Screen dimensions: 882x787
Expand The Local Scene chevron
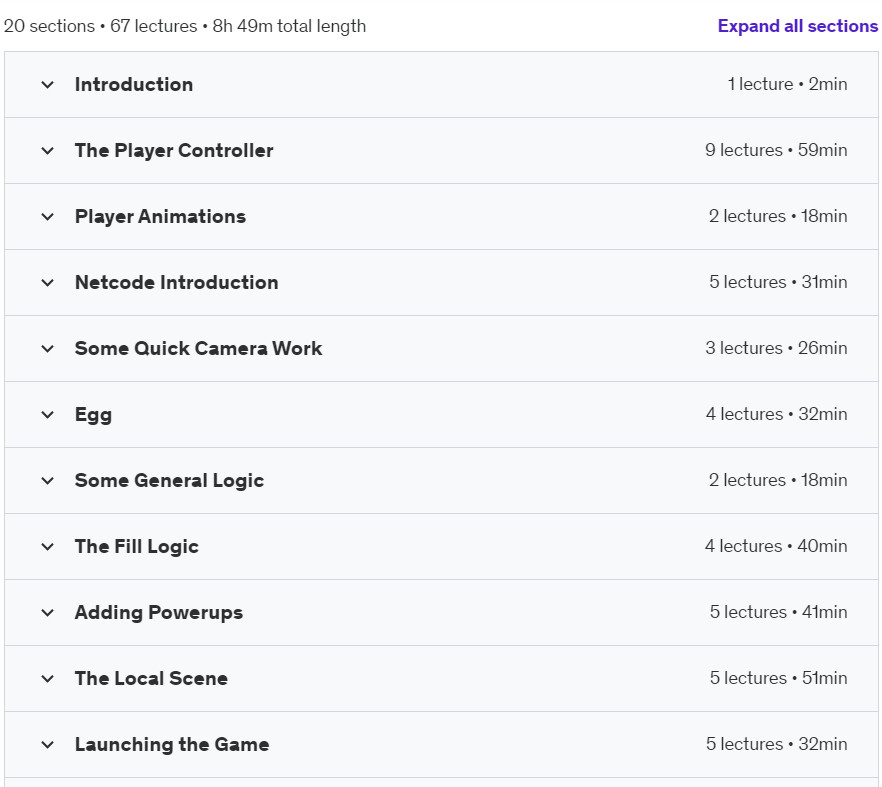48,678
